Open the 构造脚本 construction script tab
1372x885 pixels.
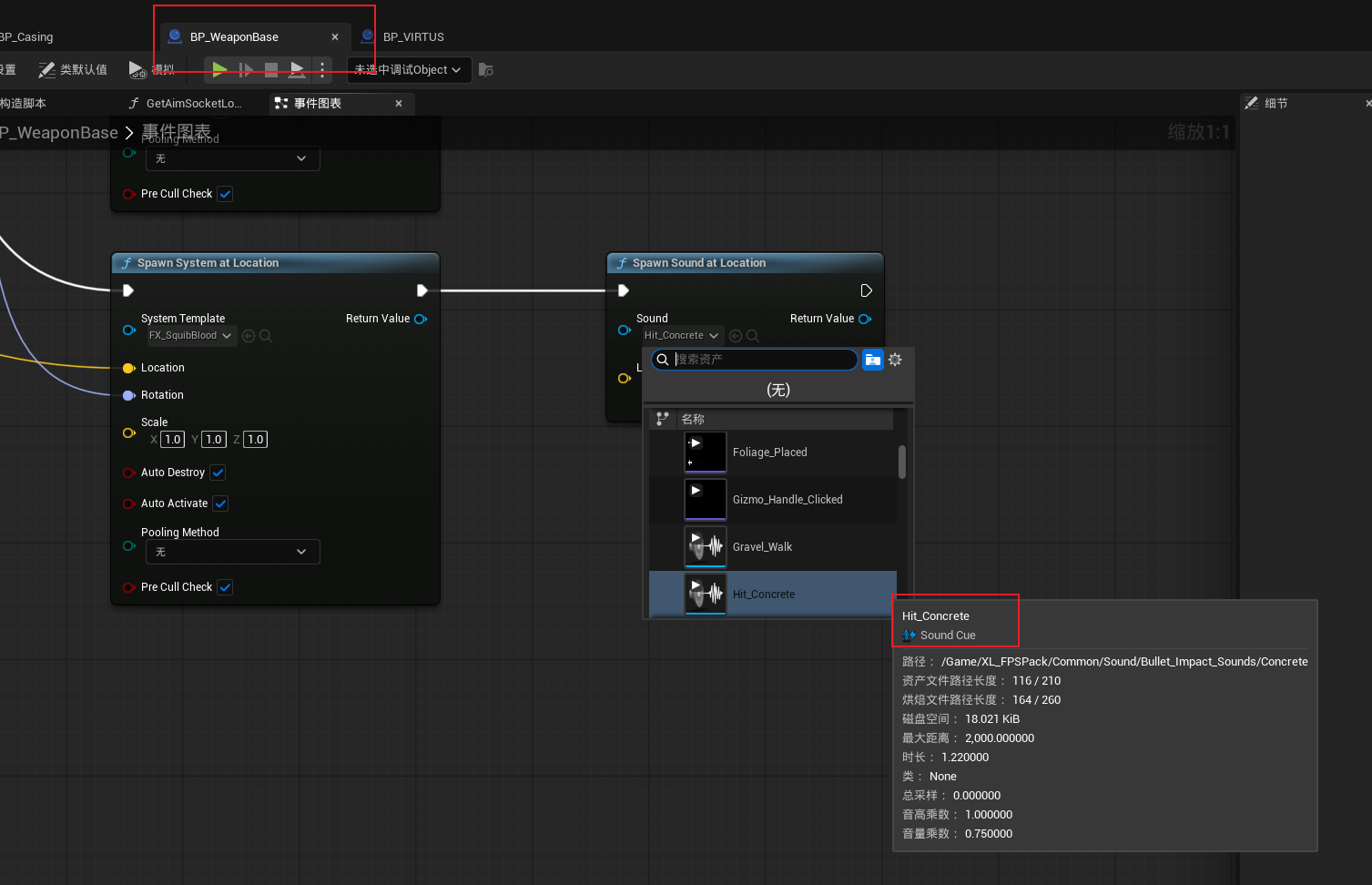coord(23,103)
